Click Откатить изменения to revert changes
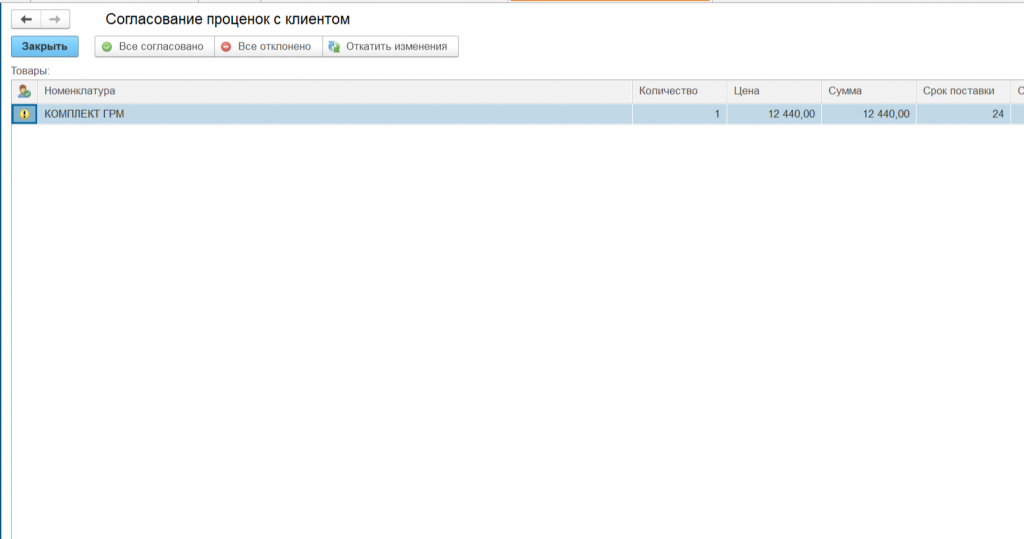Image resolution: width=1024 pixels, height=539 pixels. (x=390, y=47)
